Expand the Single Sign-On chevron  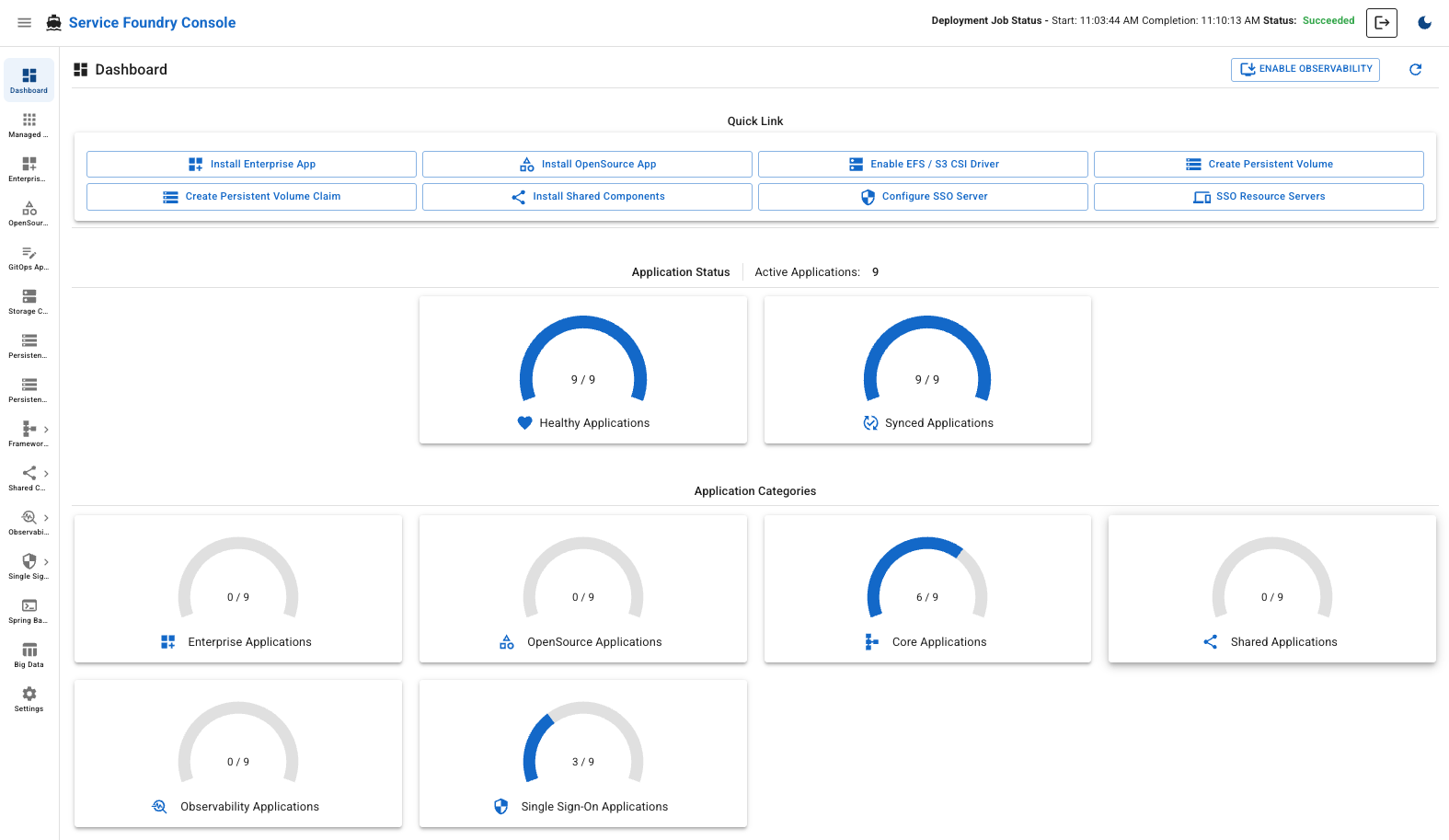point(46,562)
